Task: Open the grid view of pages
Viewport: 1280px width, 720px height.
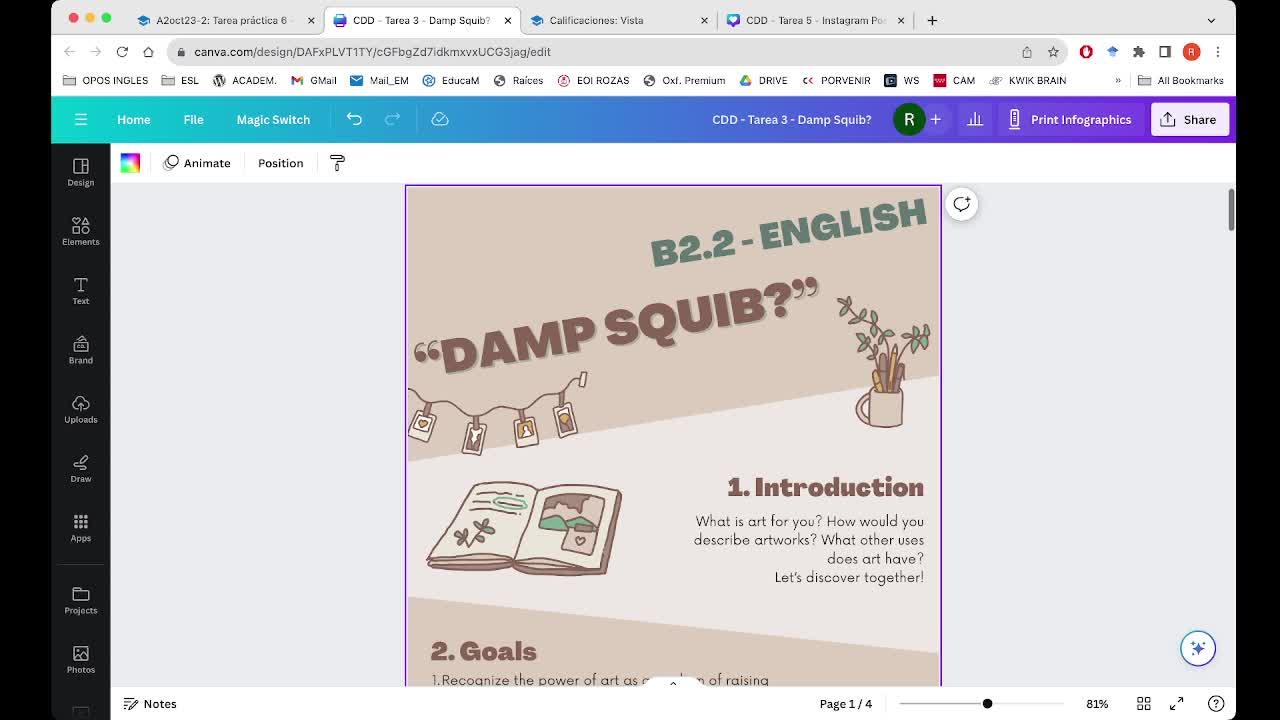Action: [x=1144, y=704]
